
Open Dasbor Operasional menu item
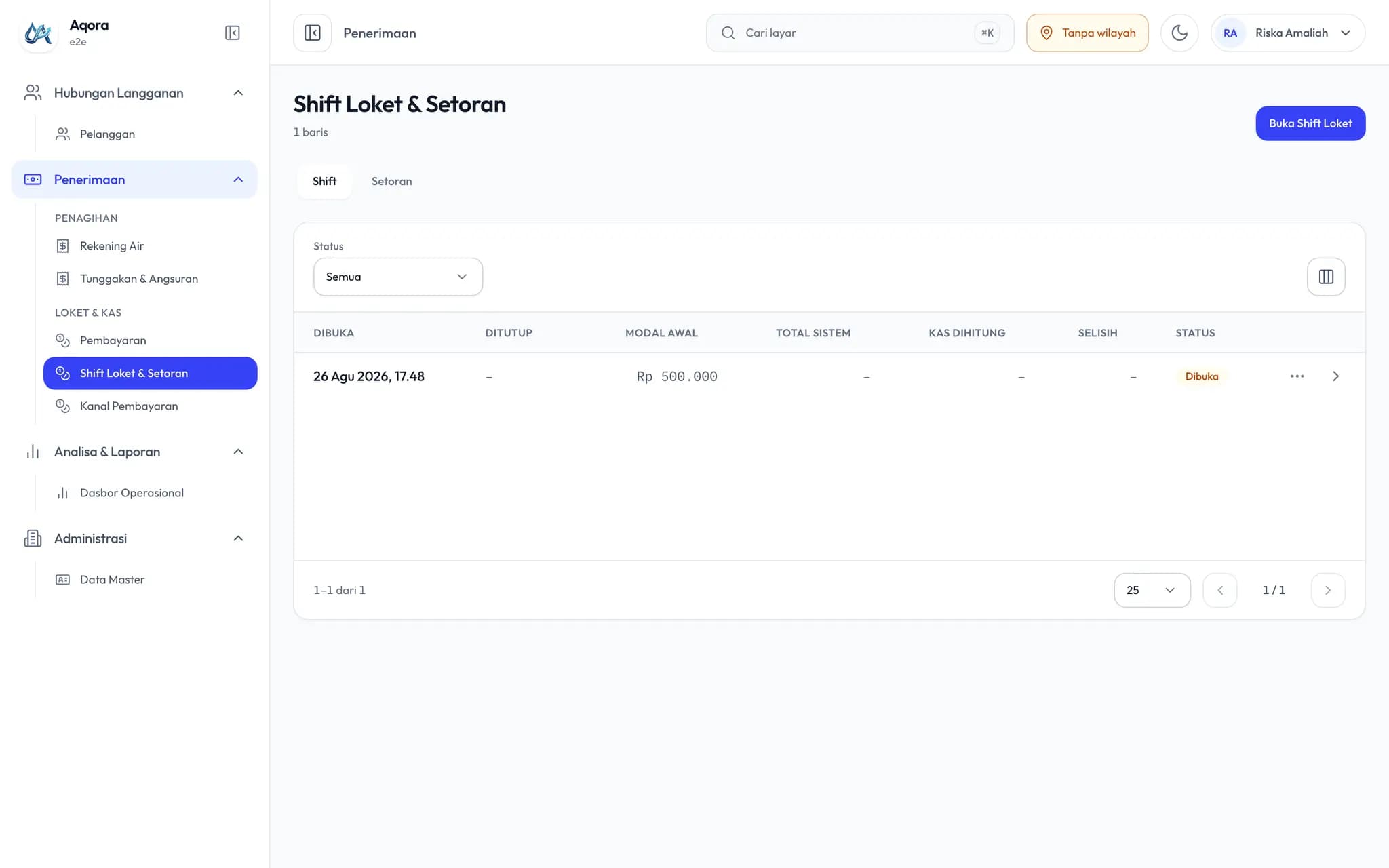point(150,493)
